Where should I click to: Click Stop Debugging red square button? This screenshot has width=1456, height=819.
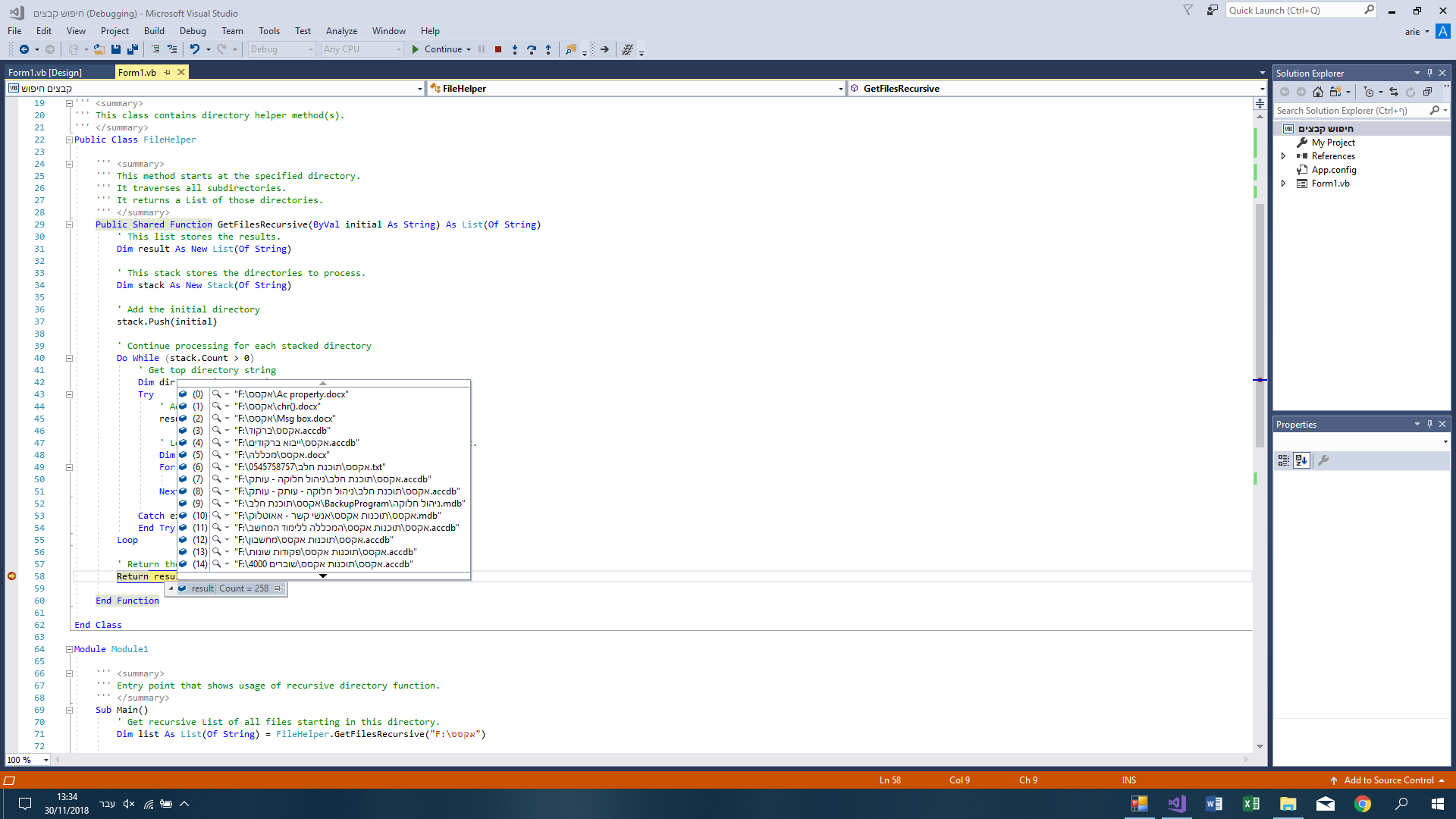click(498, 49)
